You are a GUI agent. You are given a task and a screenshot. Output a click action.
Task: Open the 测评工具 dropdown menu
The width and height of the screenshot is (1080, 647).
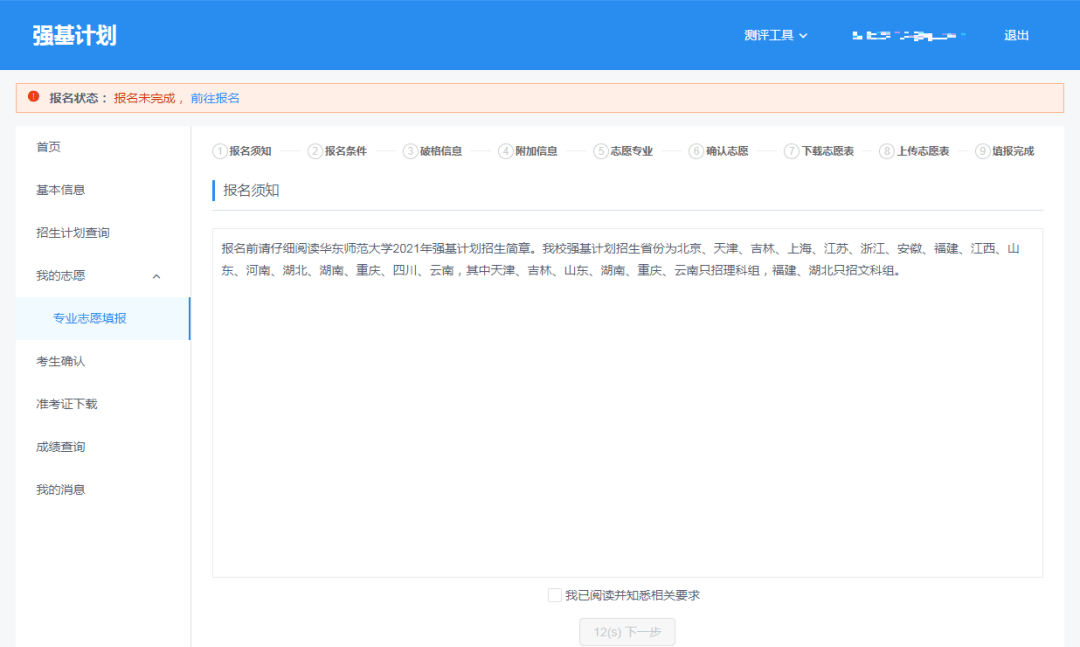coord(775,35)
